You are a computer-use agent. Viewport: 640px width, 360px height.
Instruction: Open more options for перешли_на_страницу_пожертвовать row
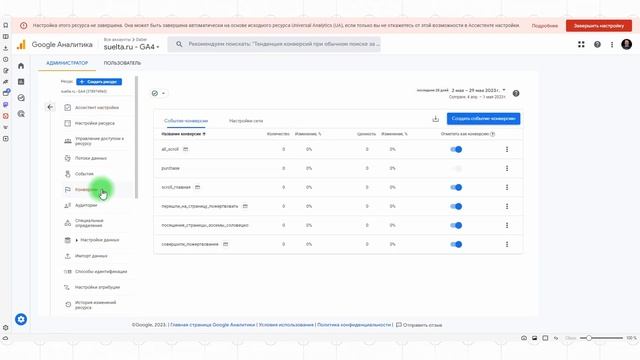507,206
